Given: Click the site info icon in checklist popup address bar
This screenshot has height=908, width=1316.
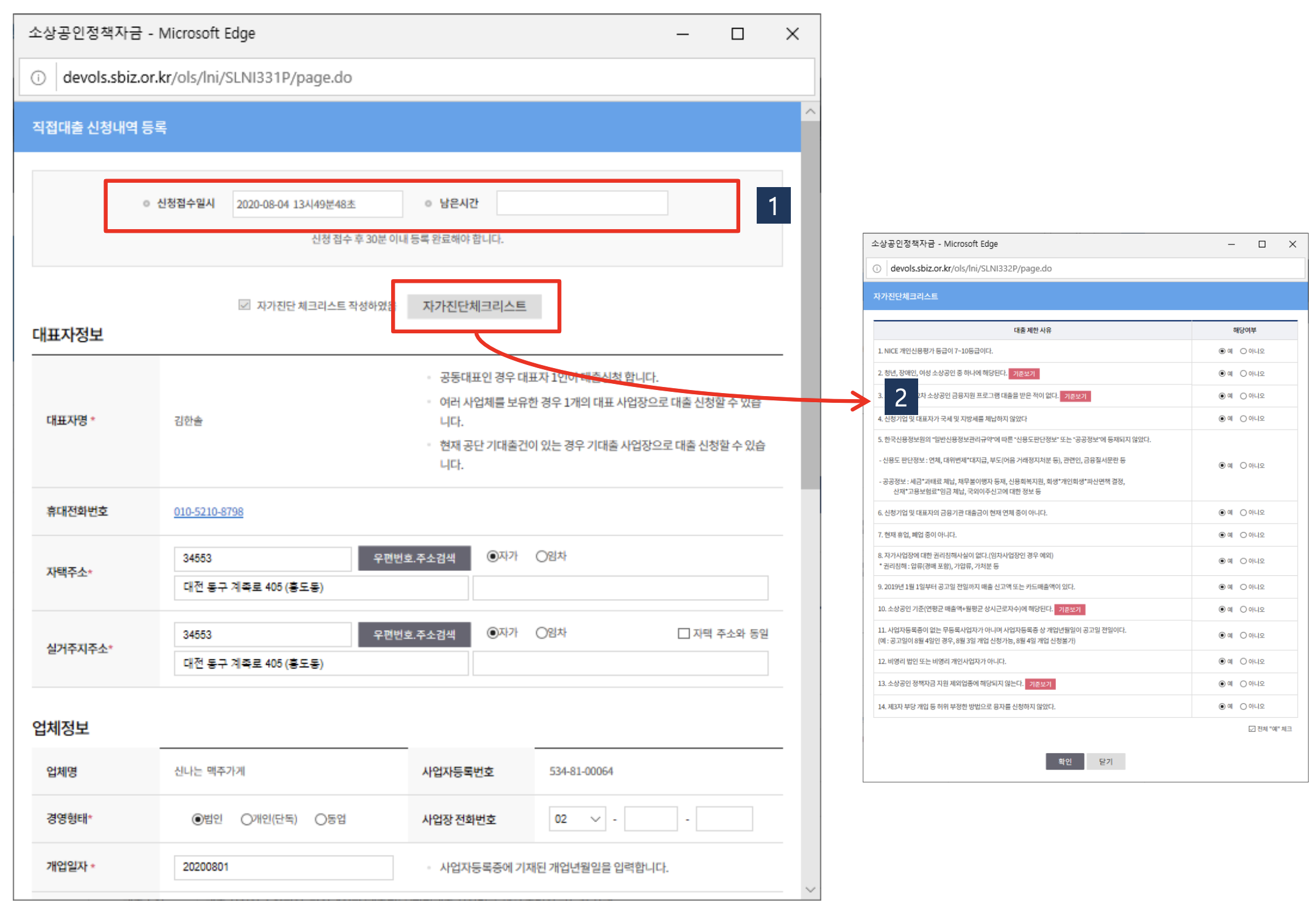Looking at the screenshot, I should pos(877,269).
